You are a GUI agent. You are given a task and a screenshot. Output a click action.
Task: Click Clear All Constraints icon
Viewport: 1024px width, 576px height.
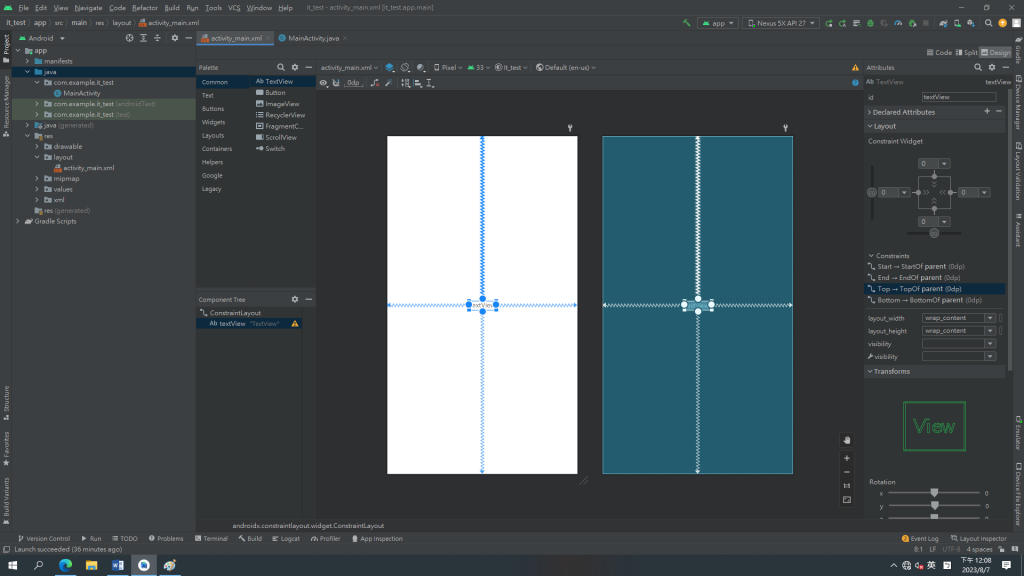coord(374,83)
